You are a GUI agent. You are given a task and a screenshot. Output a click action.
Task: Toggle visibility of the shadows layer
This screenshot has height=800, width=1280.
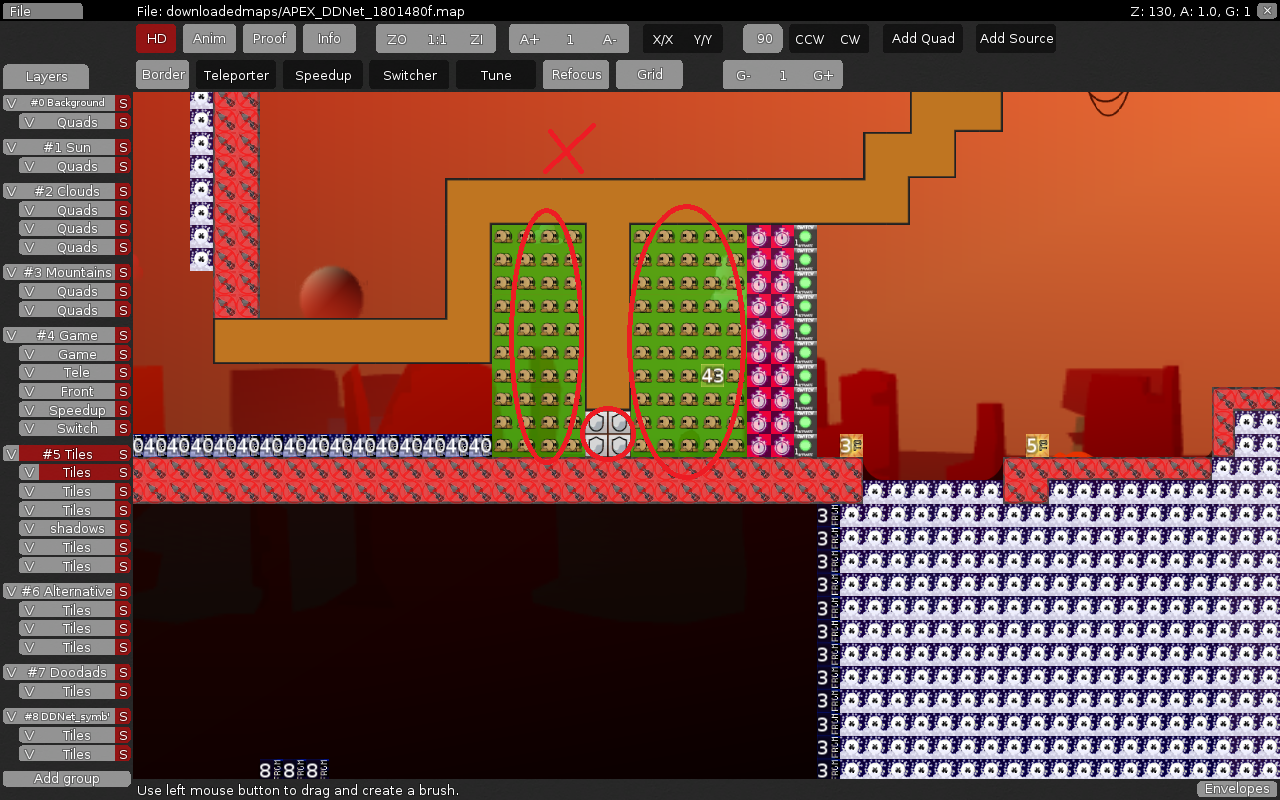click(x=29, y=528)
